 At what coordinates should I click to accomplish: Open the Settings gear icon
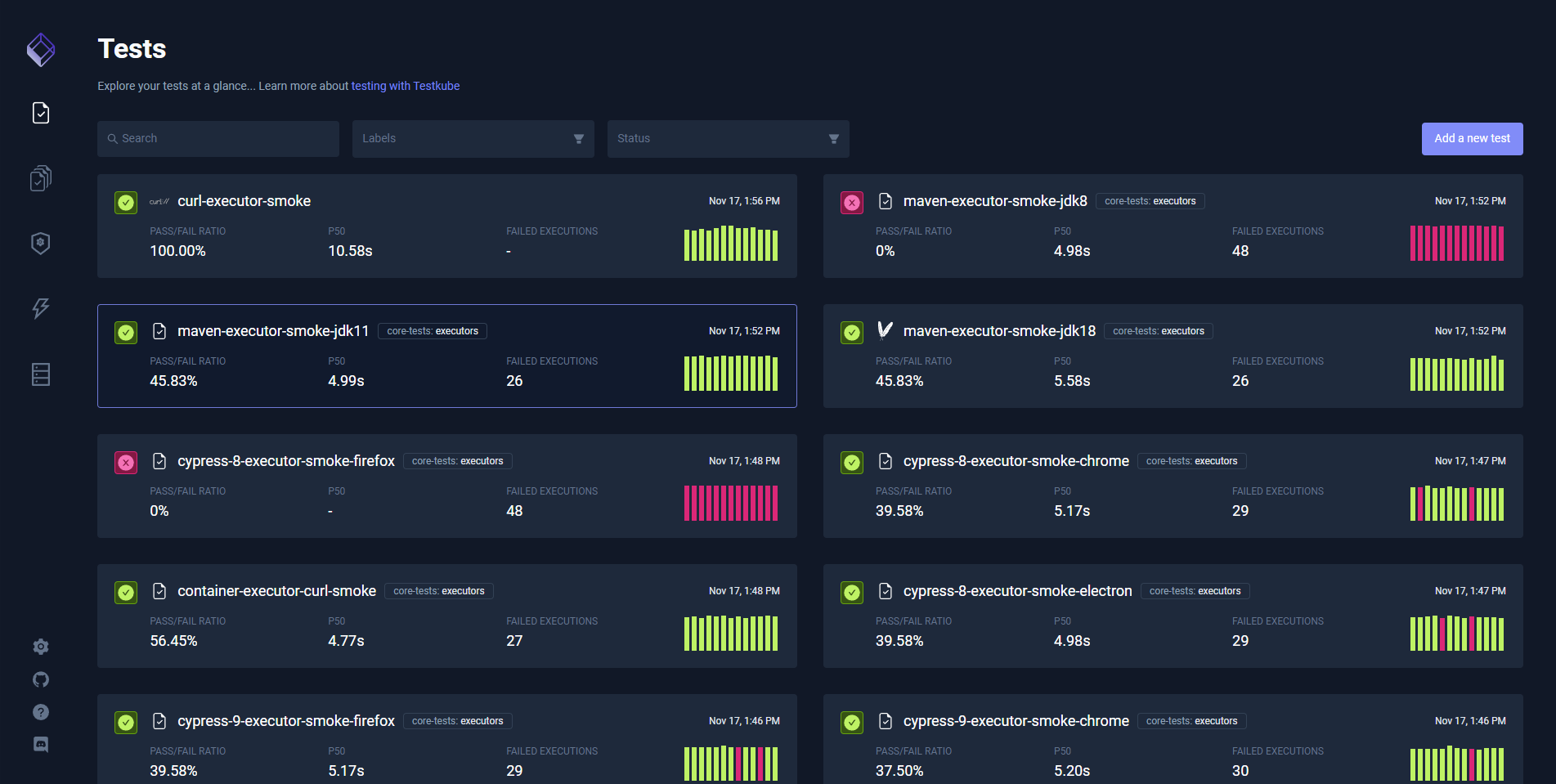41,647
